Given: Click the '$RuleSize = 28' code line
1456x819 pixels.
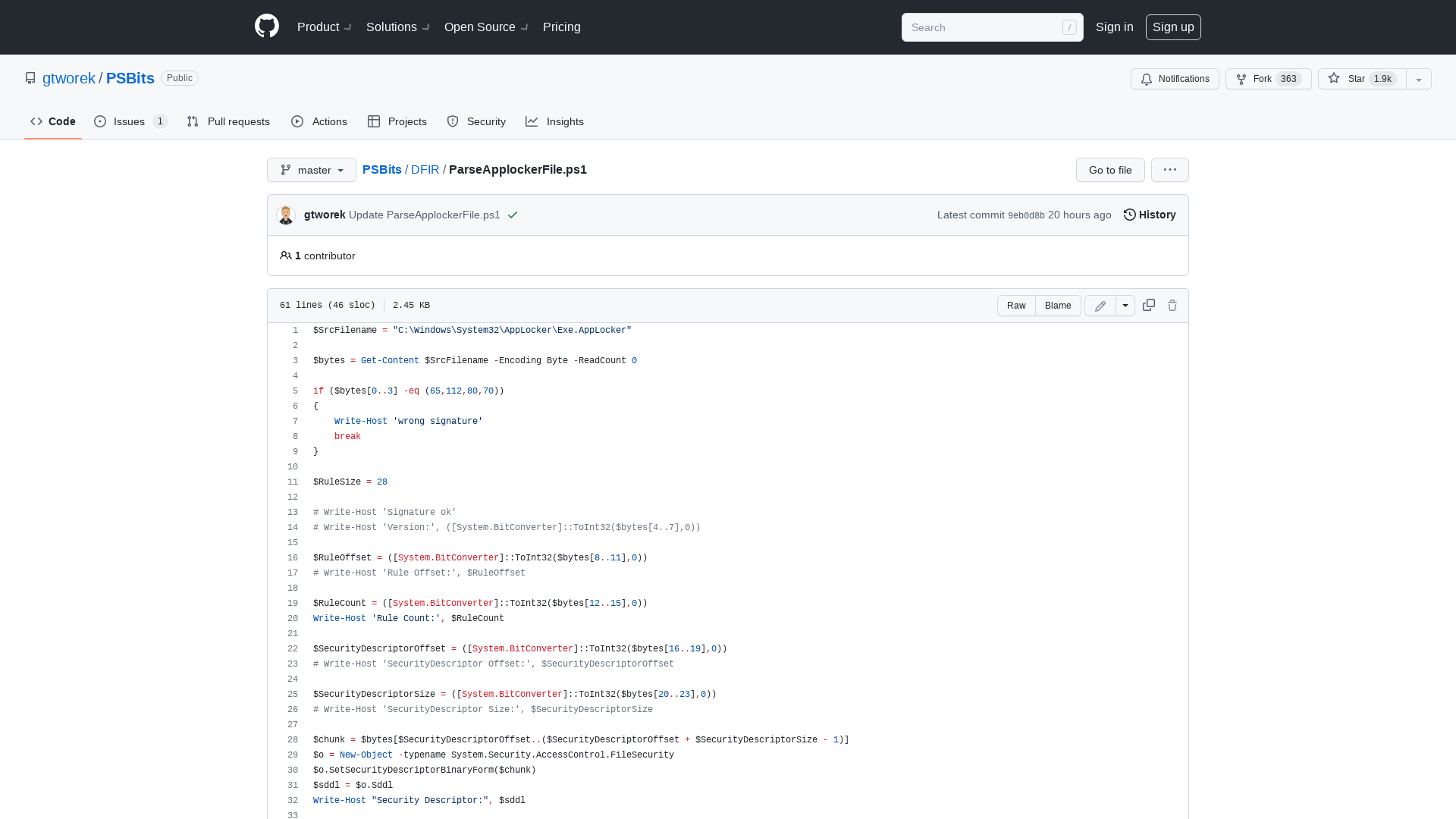Looking at the screenshot, I should (x=350, y=482).
